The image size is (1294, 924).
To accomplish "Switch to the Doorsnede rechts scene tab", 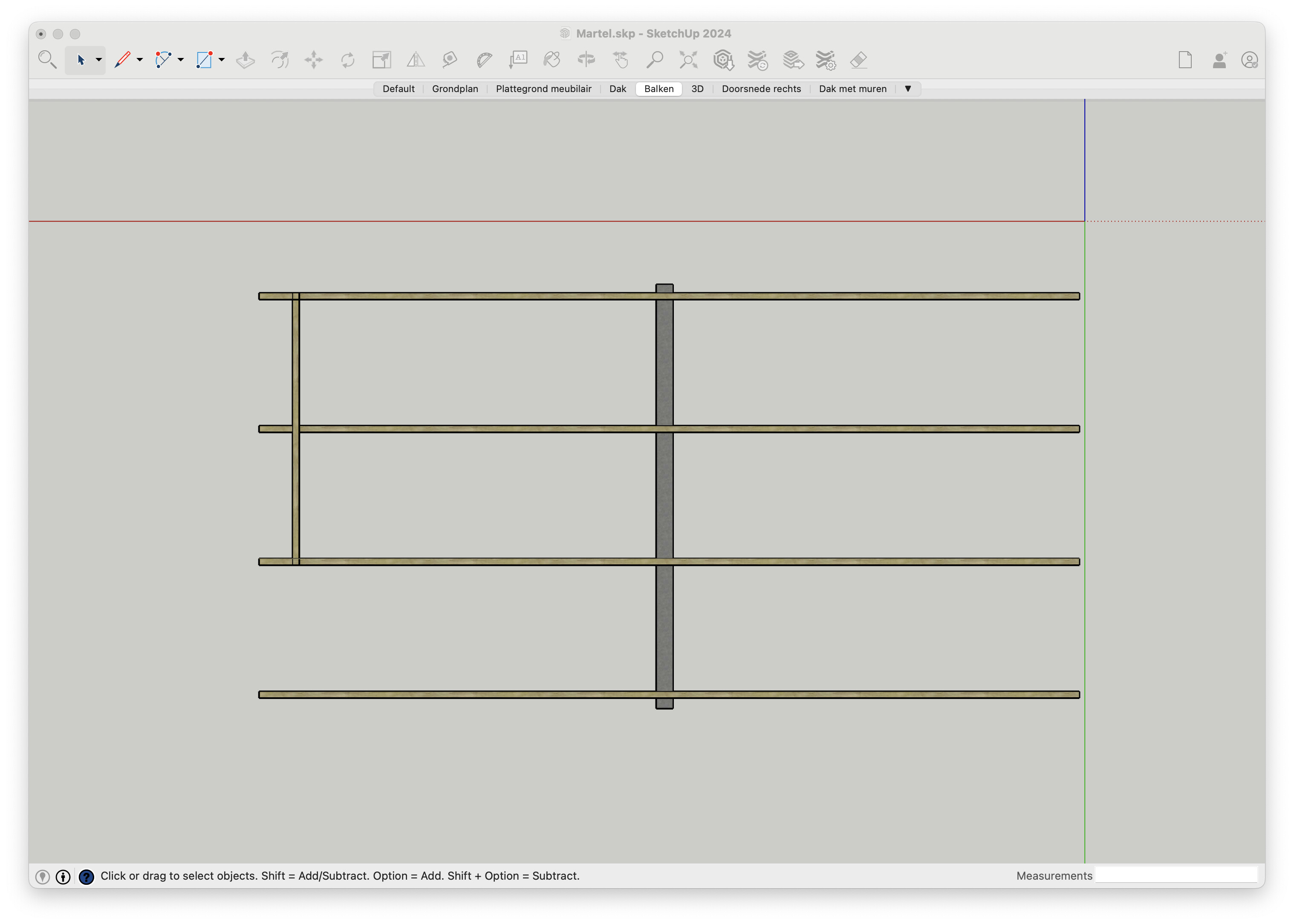I will pyautogui.click(x=761, y=89).
